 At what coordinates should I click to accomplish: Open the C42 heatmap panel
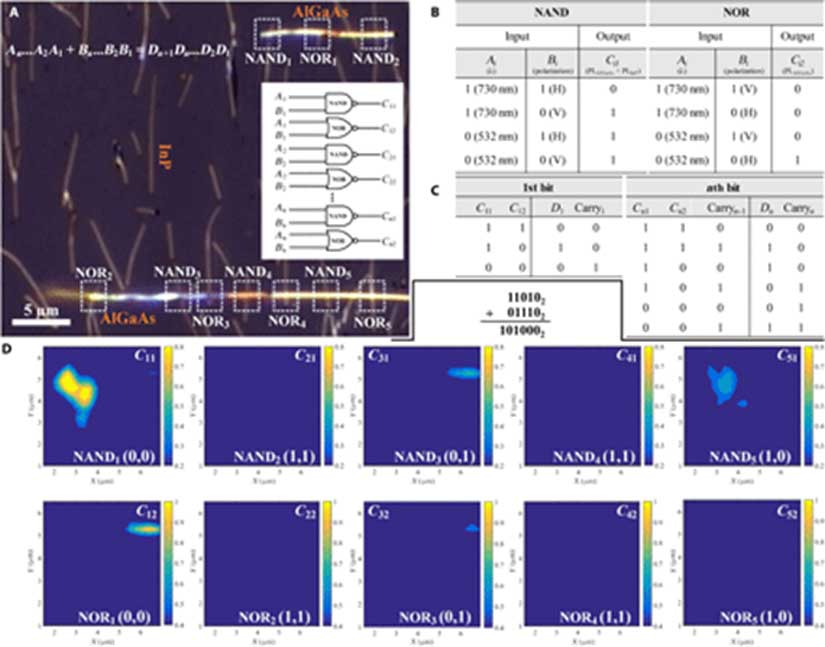[583, 563]
